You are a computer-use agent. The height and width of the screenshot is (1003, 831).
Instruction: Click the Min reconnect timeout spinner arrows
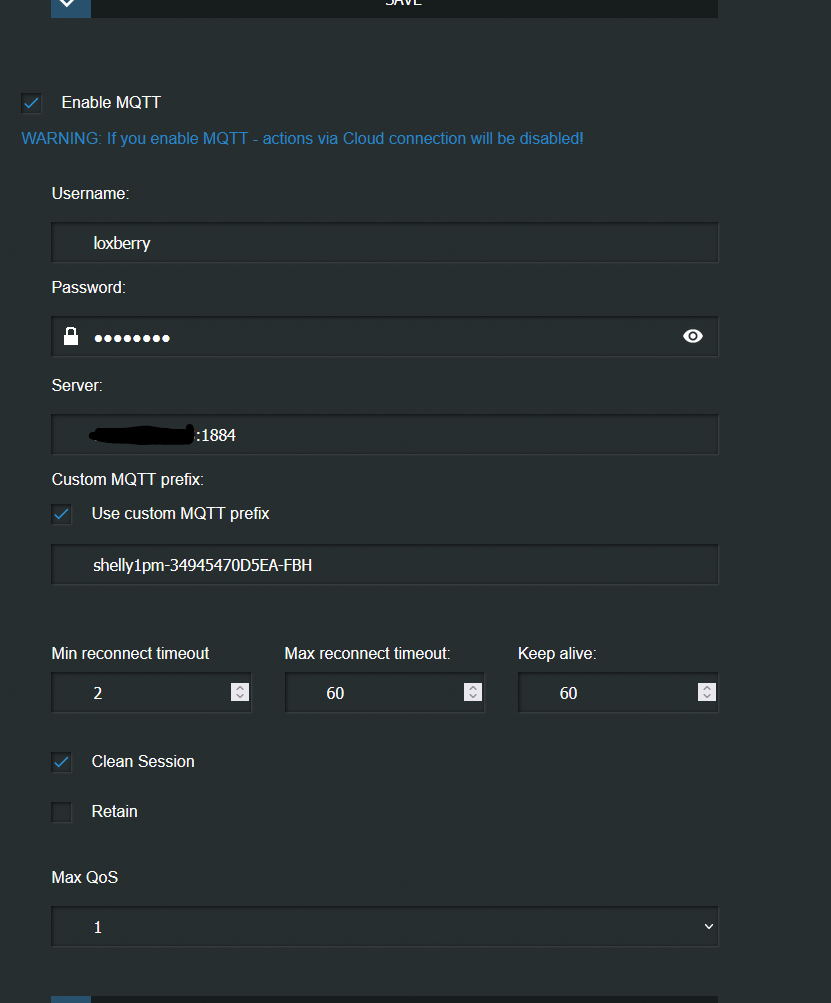pos(240,692)
